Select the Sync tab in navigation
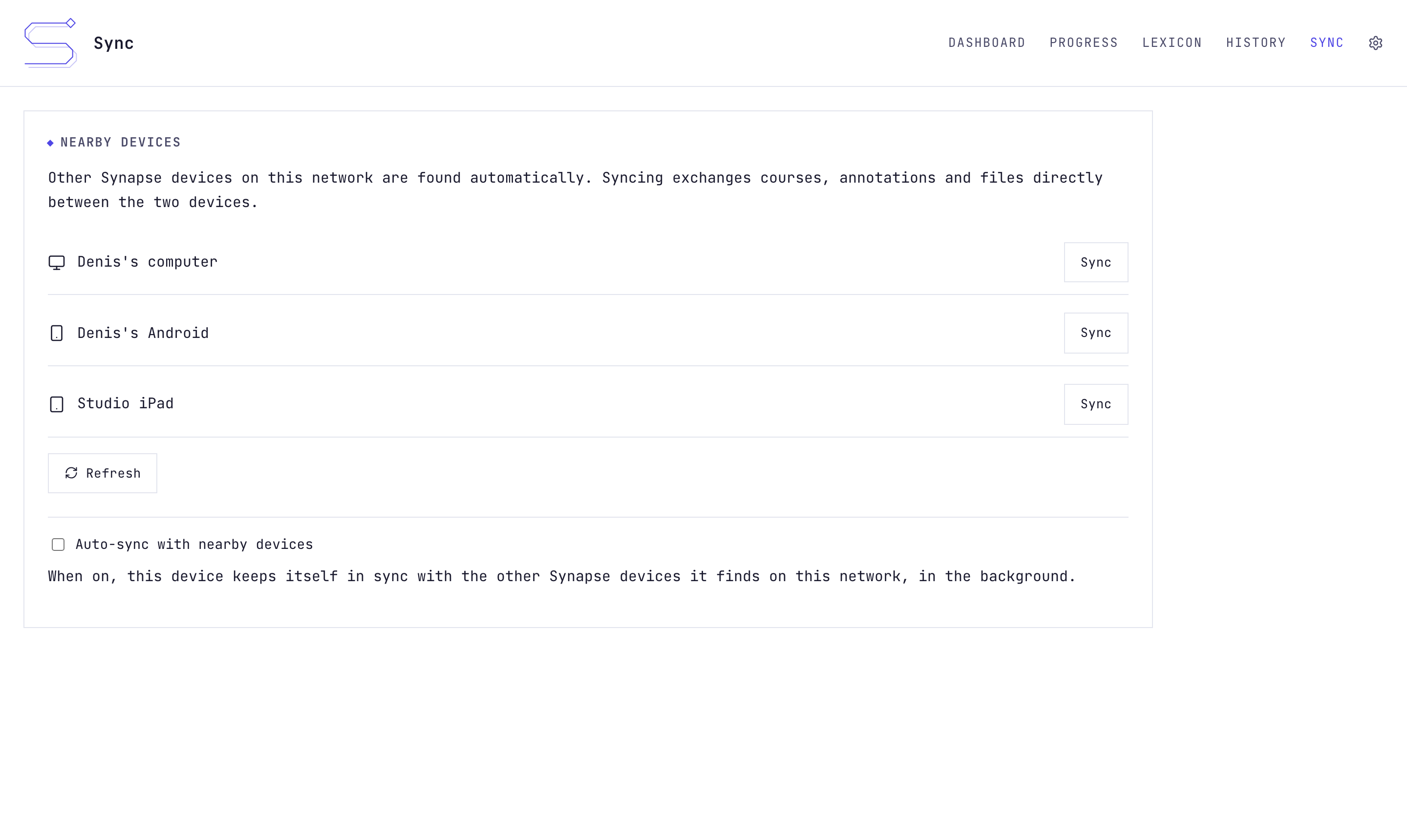1407x840 pixels. pyautogui.click(x=1326, y=43)
